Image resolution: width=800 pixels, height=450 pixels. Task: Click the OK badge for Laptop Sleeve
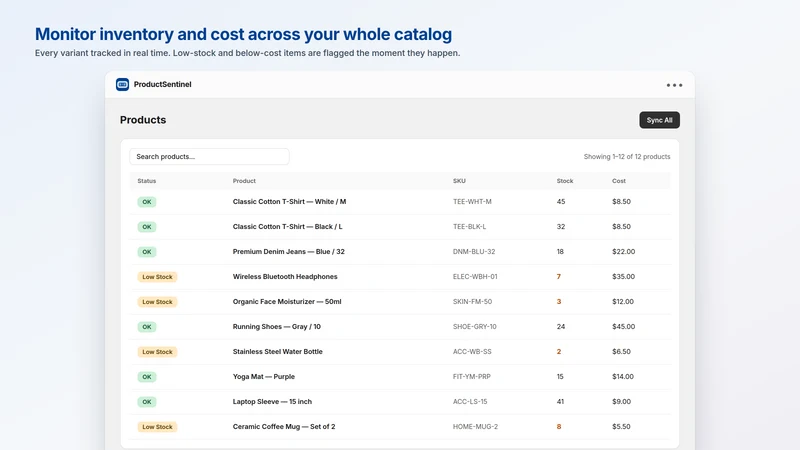[x=146, y=402]
